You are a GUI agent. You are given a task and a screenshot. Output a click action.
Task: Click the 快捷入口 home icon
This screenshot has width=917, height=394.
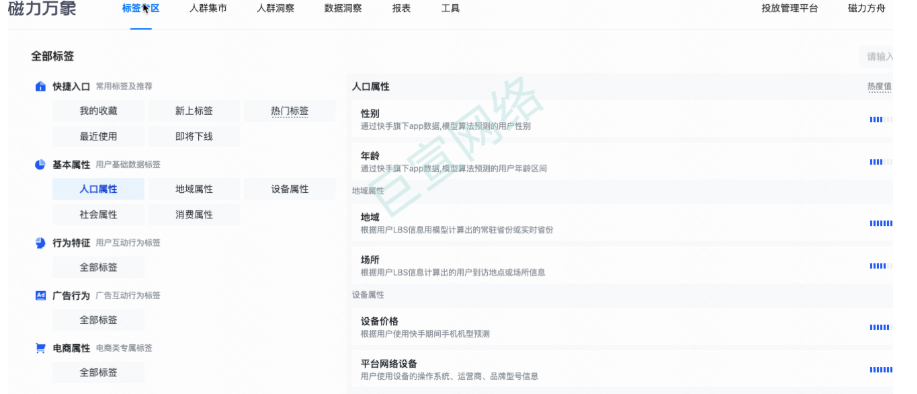[40, 87]
